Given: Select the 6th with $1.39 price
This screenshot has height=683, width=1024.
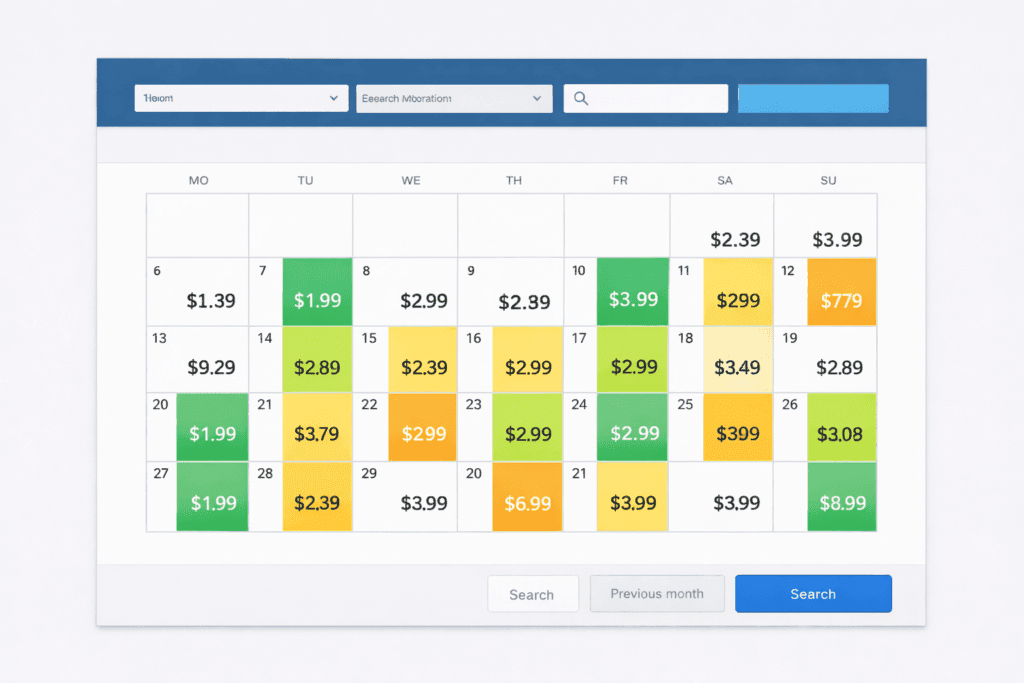Looking at the screenshot, I should [x=210, y=300].
